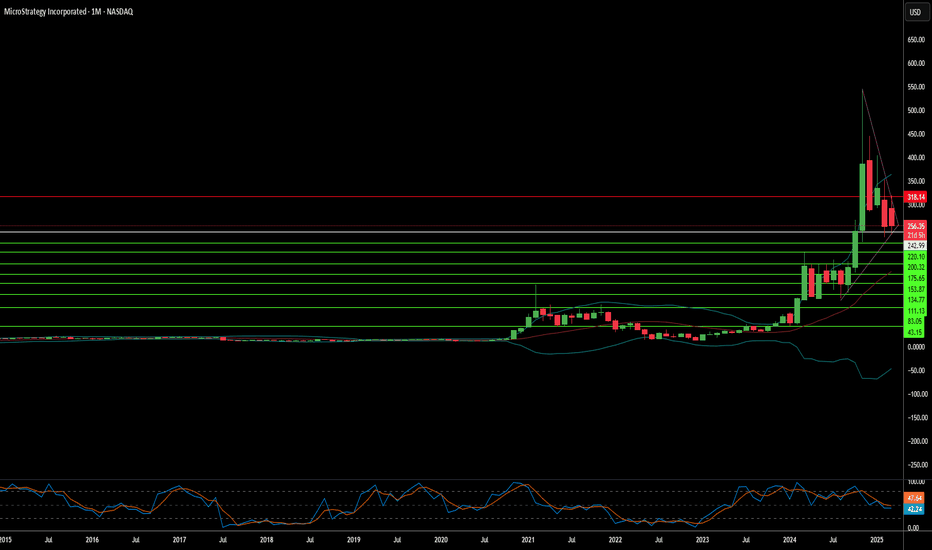Screen dimensions: 932x550
Task: Click the 450.00 price scale label
Action: [916, 134]
